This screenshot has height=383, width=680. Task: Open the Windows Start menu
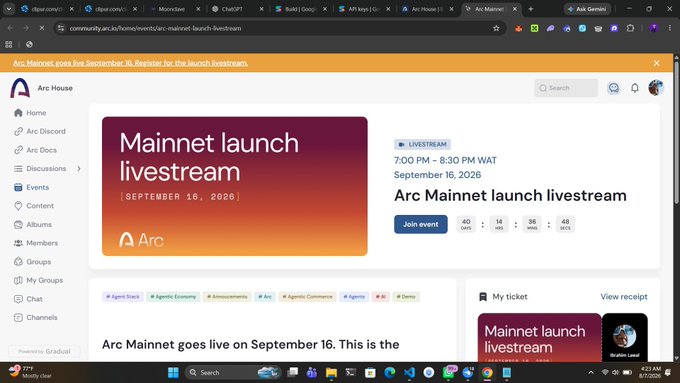coord(173,373)
